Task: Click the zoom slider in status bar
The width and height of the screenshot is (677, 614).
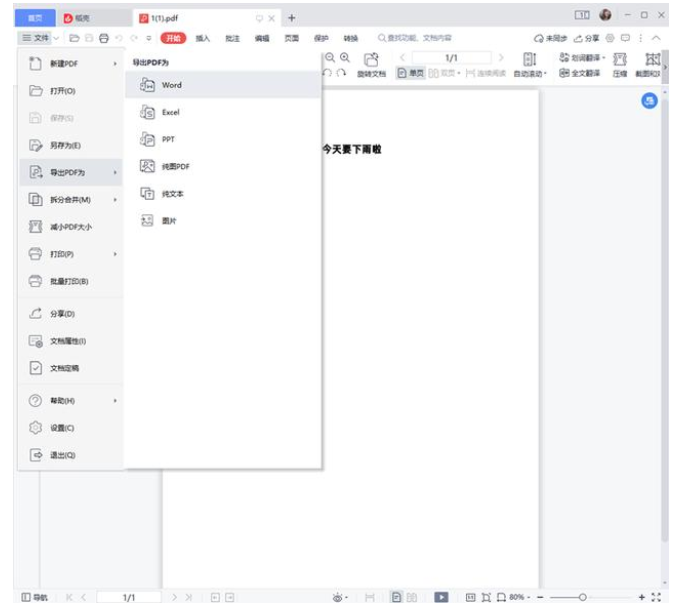Action: pyautogui.click(x=583, y=598)
